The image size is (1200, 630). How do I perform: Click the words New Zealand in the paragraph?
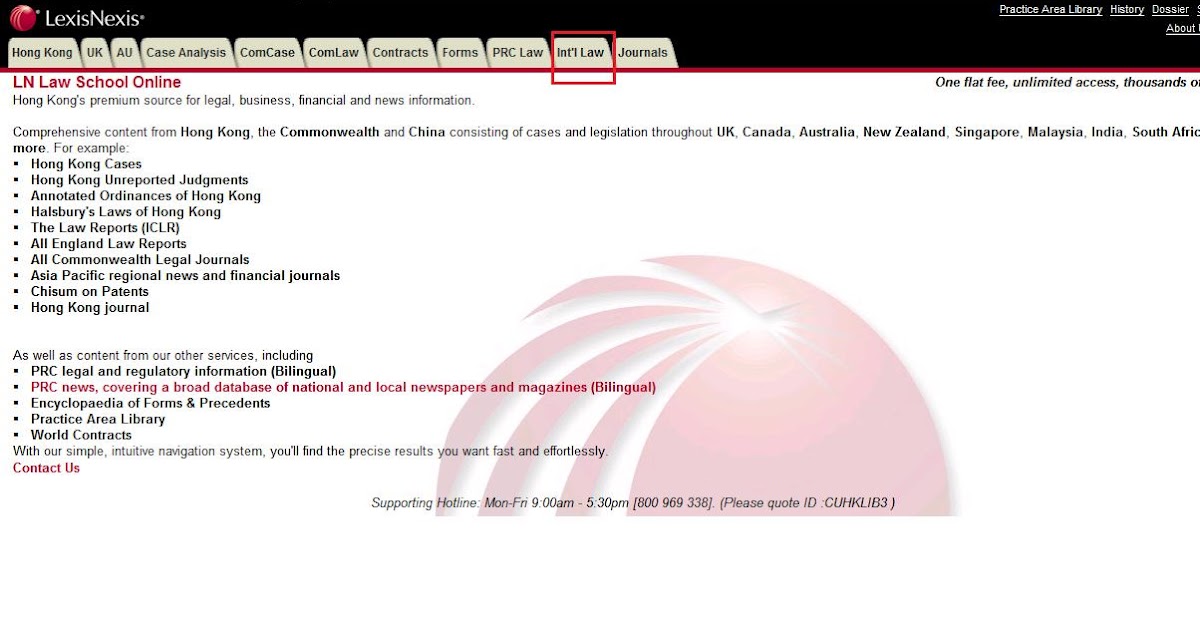click(x=904, y=132)
